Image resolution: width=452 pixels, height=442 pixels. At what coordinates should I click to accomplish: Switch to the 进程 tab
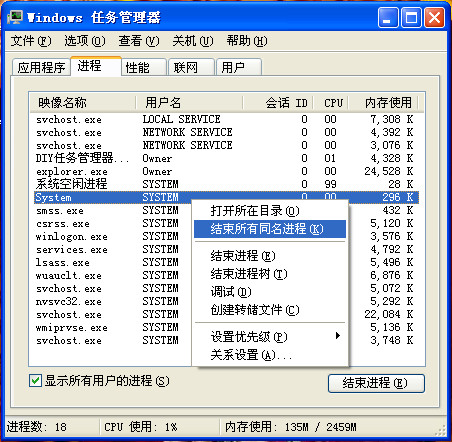[96, 66]
